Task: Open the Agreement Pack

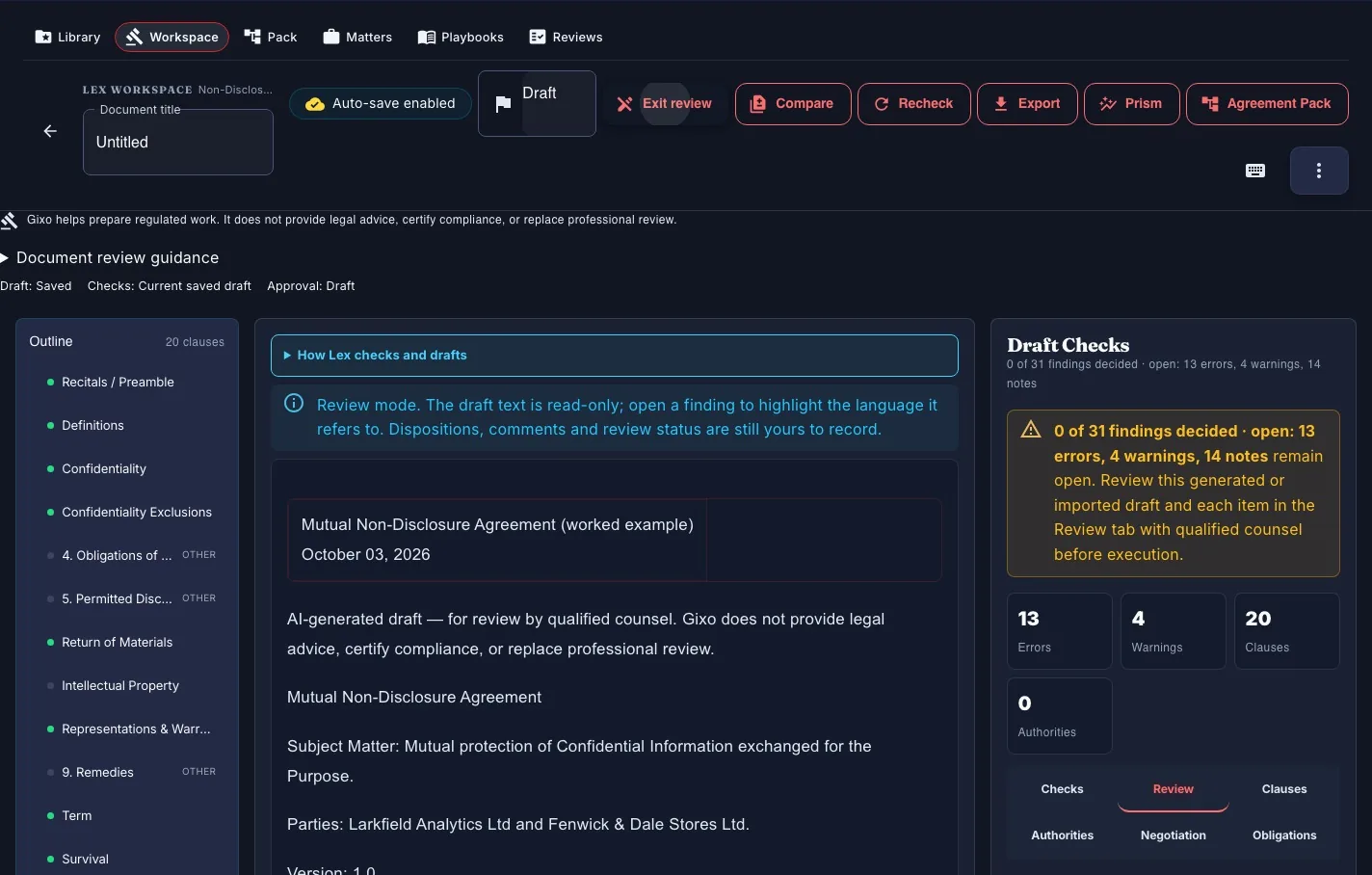Action: (1267, 104)
